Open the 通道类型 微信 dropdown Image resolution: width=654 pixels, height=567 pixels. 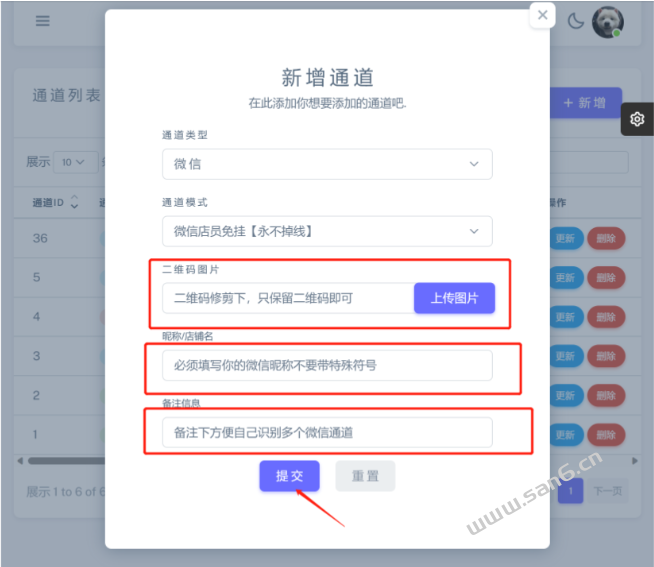point(327,164)
